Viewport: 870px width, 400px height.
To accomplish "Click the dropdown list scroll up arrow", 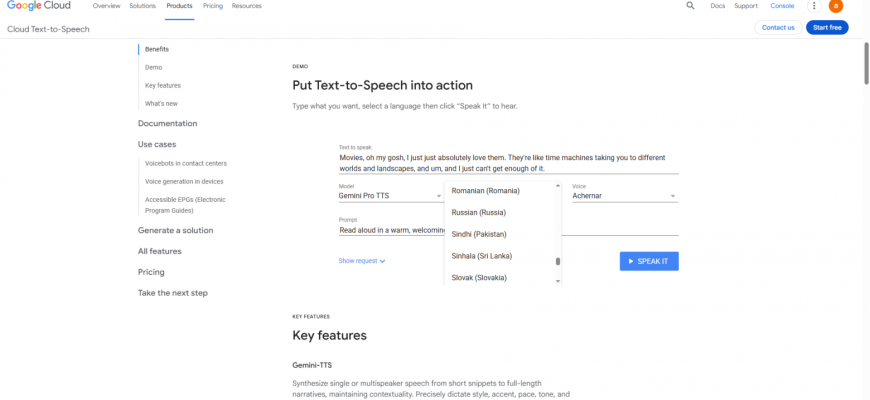I will (558, 185).
